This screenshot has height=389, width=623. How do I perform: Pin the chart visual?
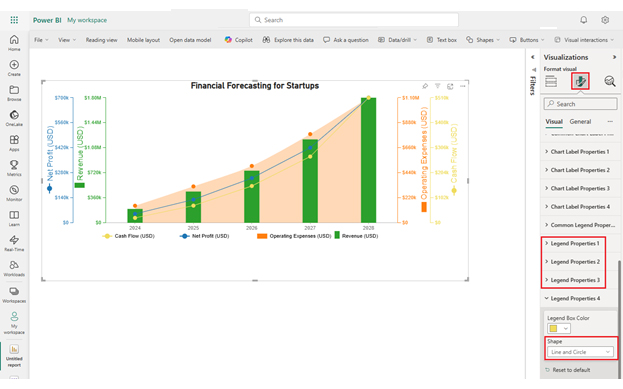tap(425, 86)
